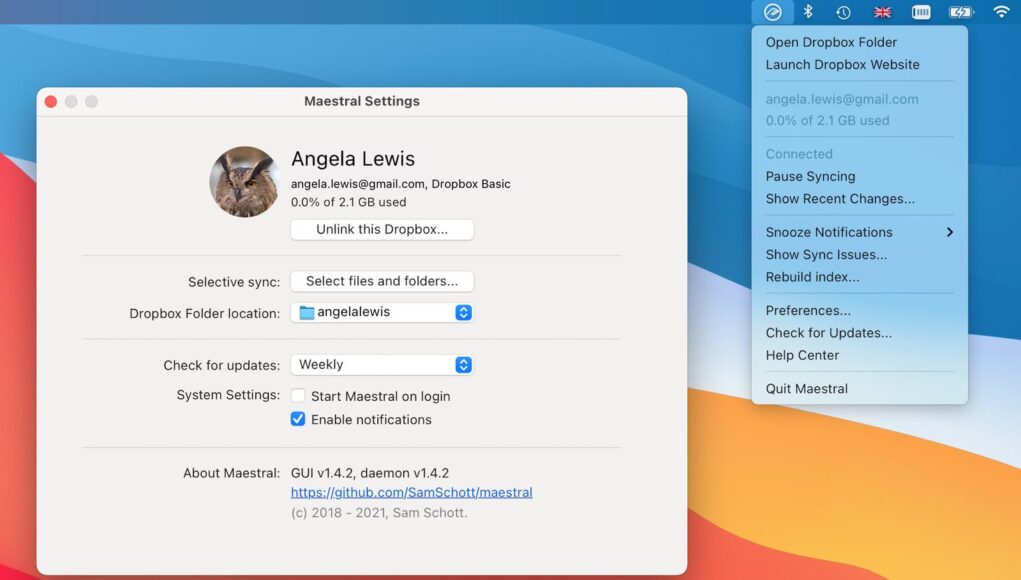Open the Wi-Fi menu bar icon
The height and width of the screenshot is (580, 1021).
pos(1001,12)
